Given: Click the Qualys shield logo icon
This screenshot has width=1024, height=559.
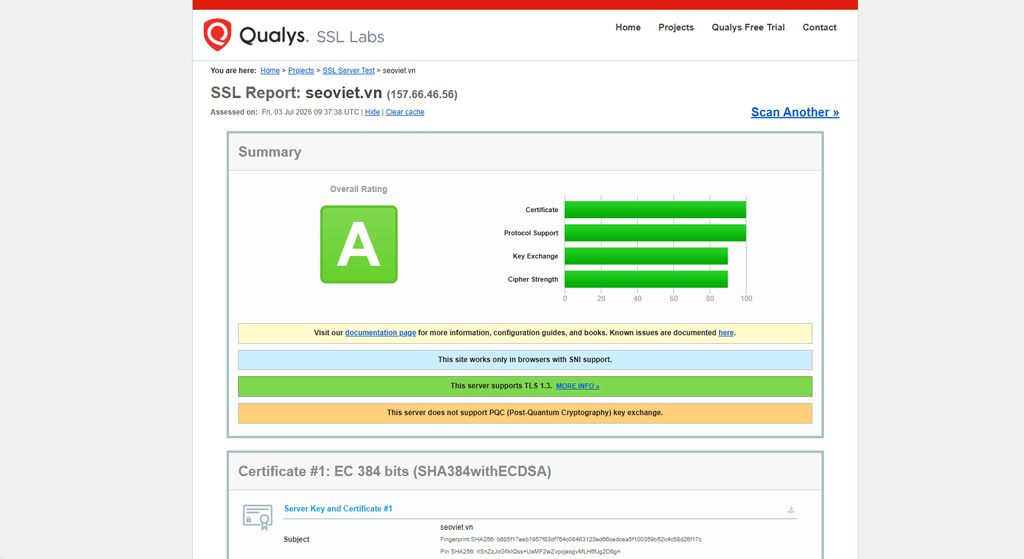Looking at the screenshot, I should (217, 35).
